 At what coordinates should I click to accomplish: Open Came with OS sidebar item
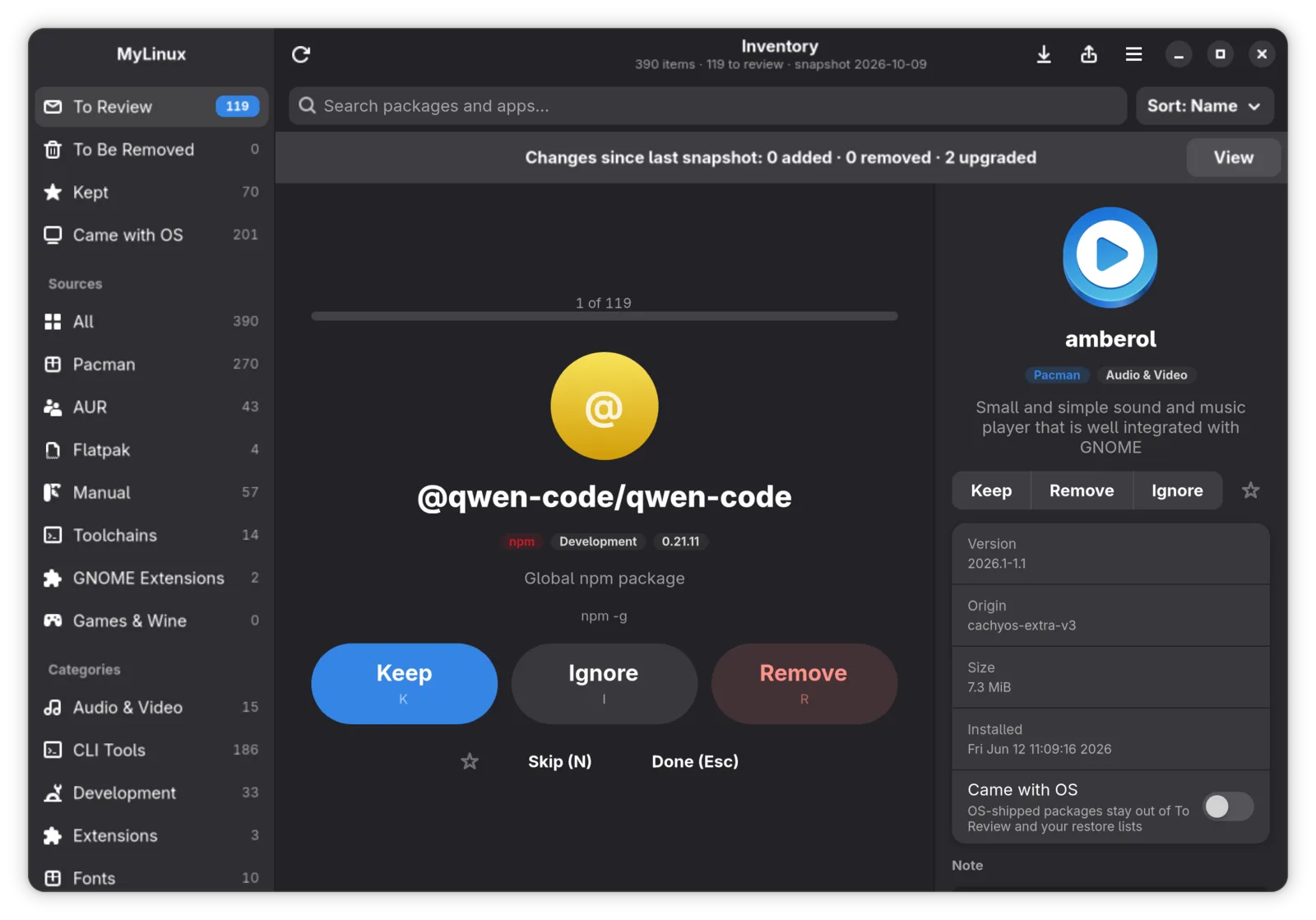point(151,235)
